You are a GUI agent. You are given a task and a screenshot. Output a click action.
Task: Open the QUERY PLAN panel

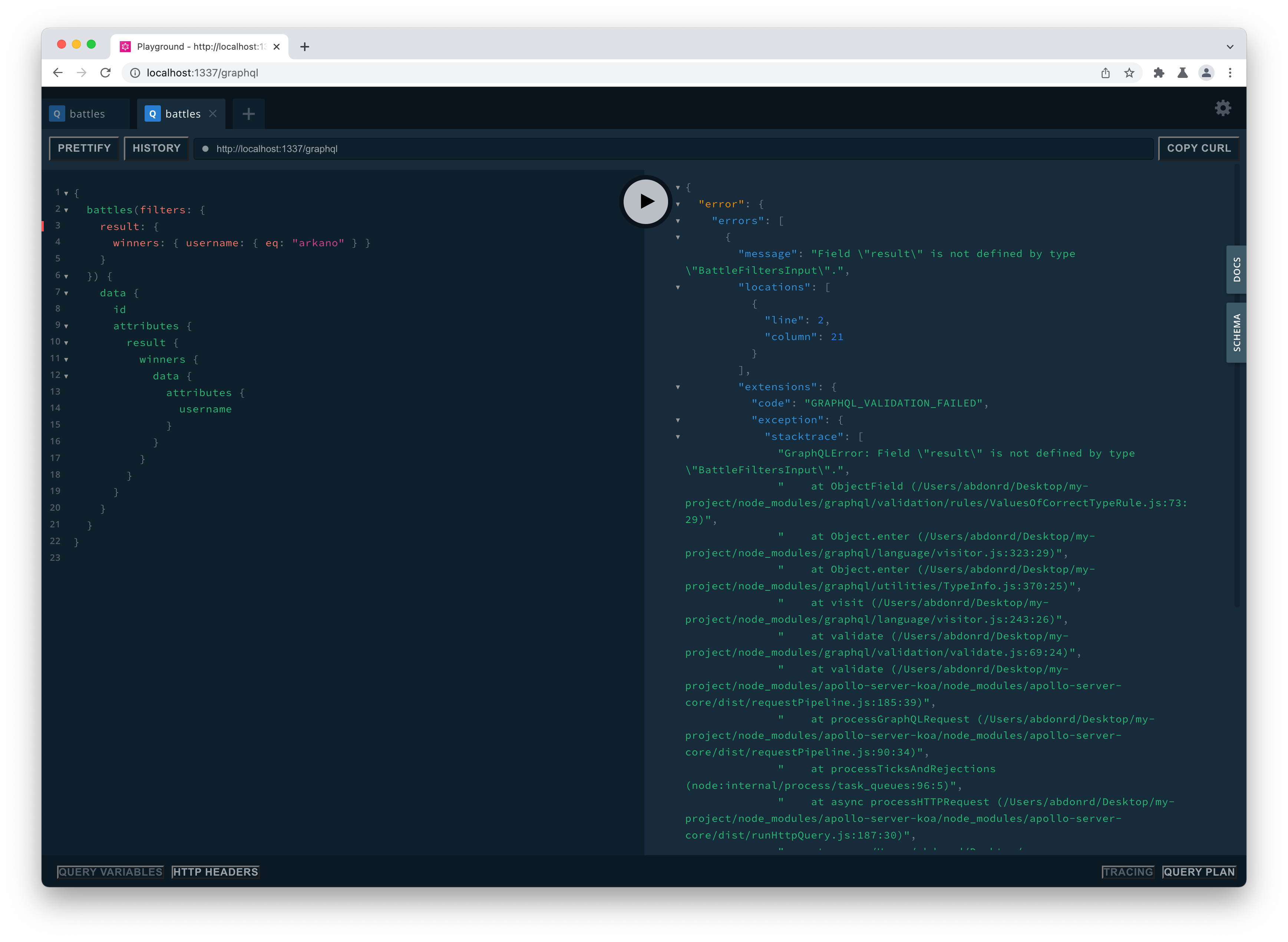tap(1199, 872)
